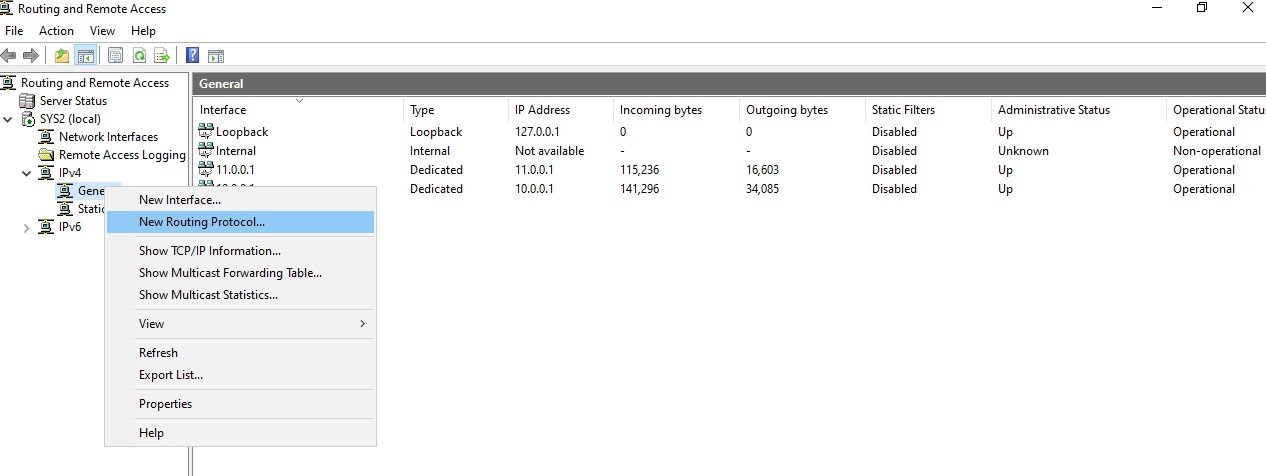Choose New Routing Protocol... from context menu
The image size is (1266, 476).
coord(240,222)
